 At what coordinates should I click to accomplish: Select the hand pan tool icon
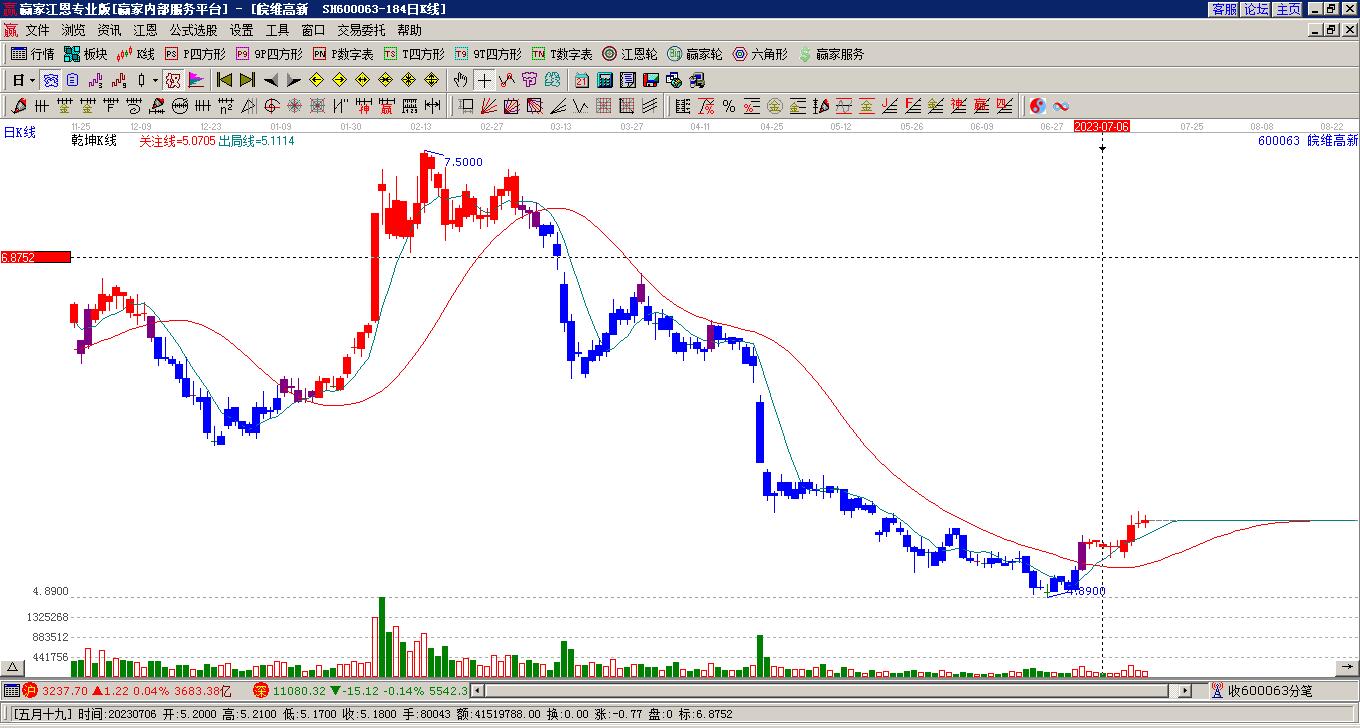(461, 80)
